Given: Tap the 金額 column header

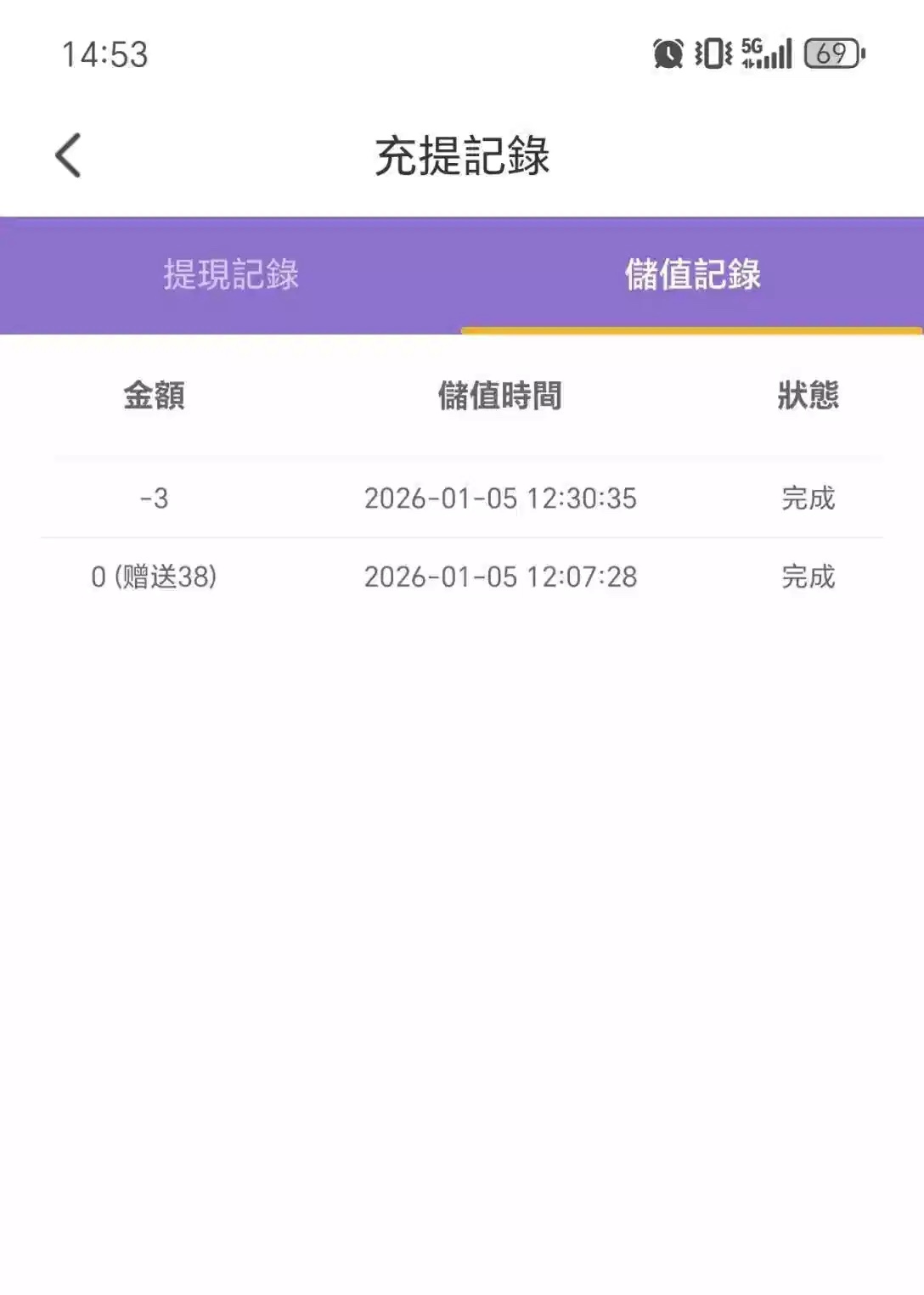Looking at the screenshot, I should click(x=154, y=396).
